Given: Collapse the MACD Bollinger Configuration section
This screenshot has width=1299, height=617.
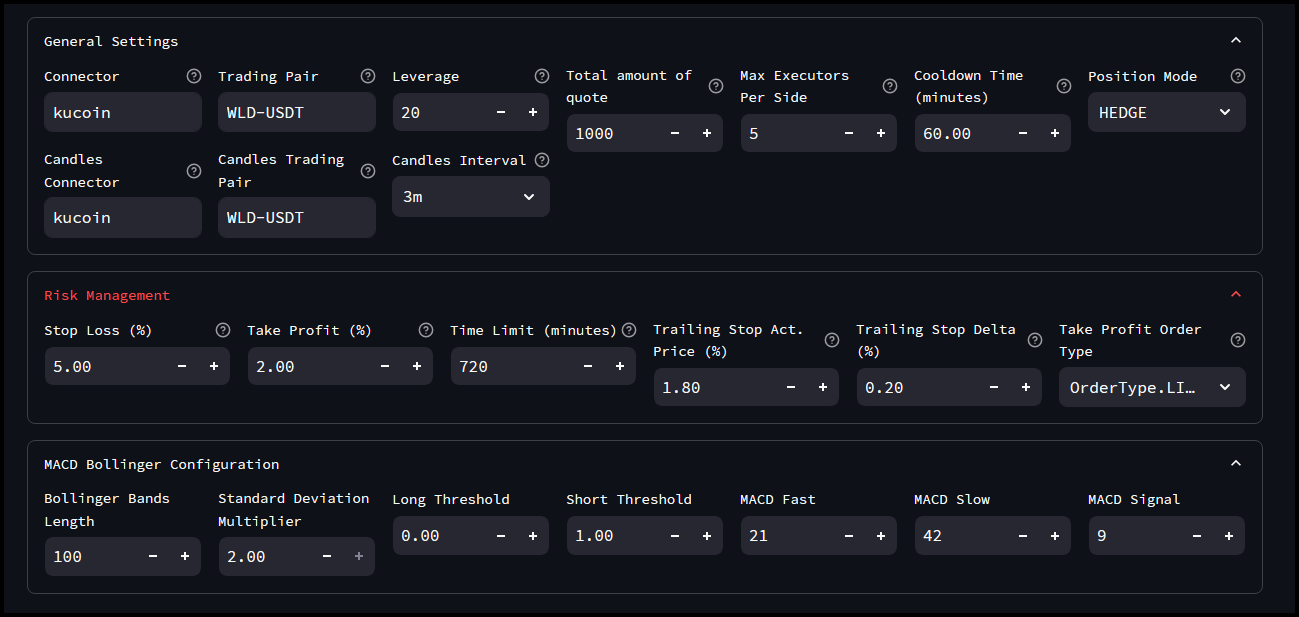Looking at the screenshot, I should pyautogui.click(x=1236, y=462).
